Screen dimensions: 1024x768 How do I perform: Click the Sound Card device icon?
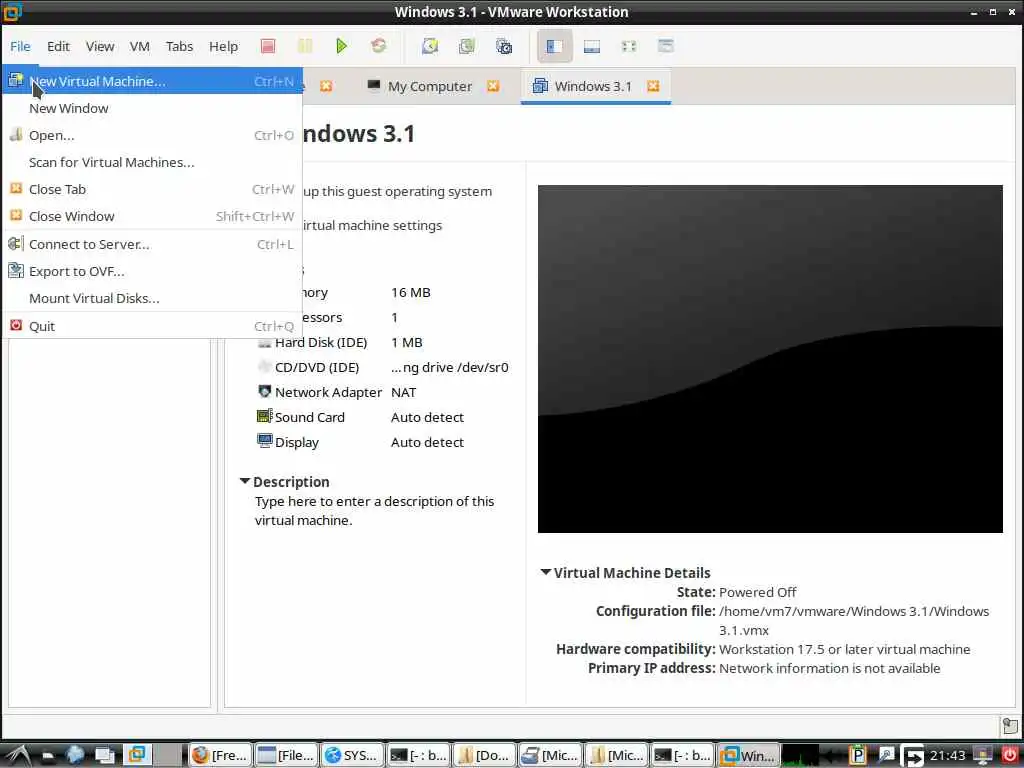pyautogui.click(x=264, y=417)
